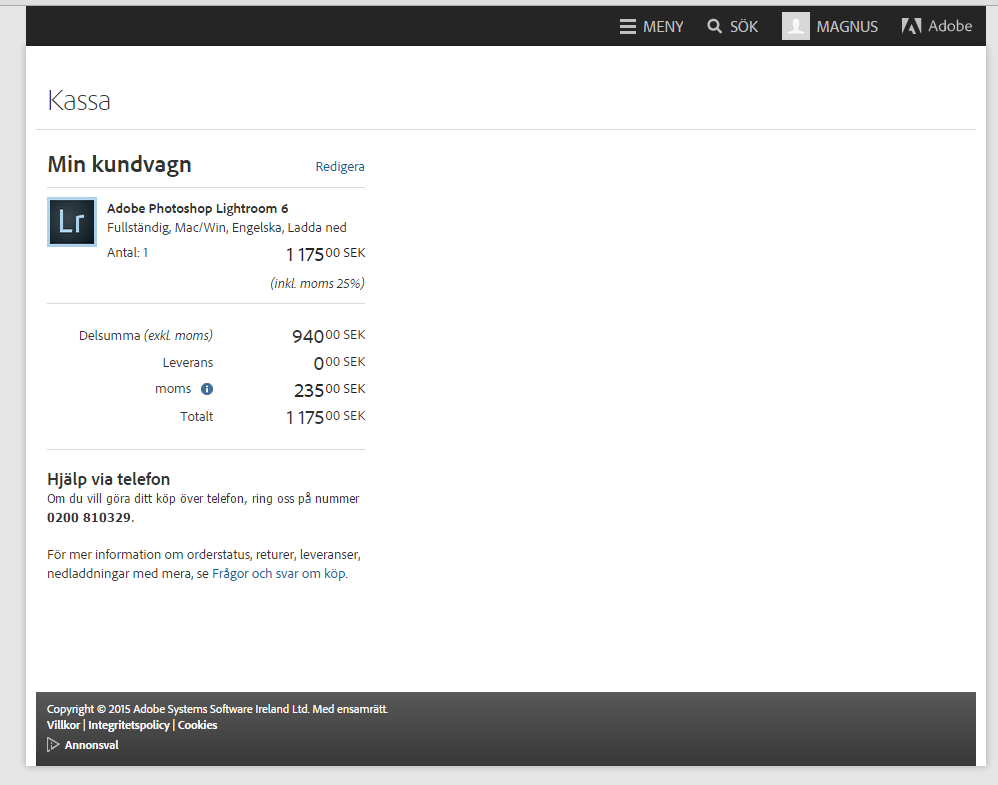This screenshot has height=785, width=998.
Task: Click Redigera to edit the cart
Action: click(x=340, y=166)
